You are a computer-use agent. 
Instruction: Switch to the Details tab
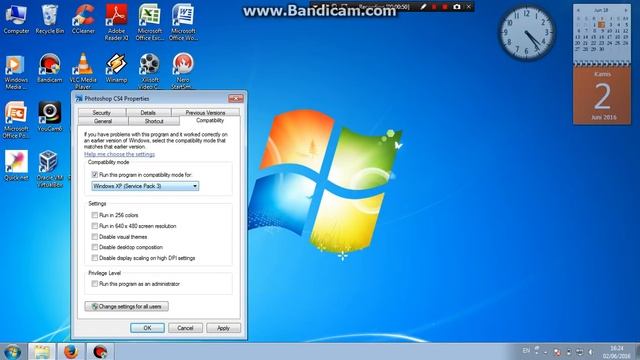point(148,112)
